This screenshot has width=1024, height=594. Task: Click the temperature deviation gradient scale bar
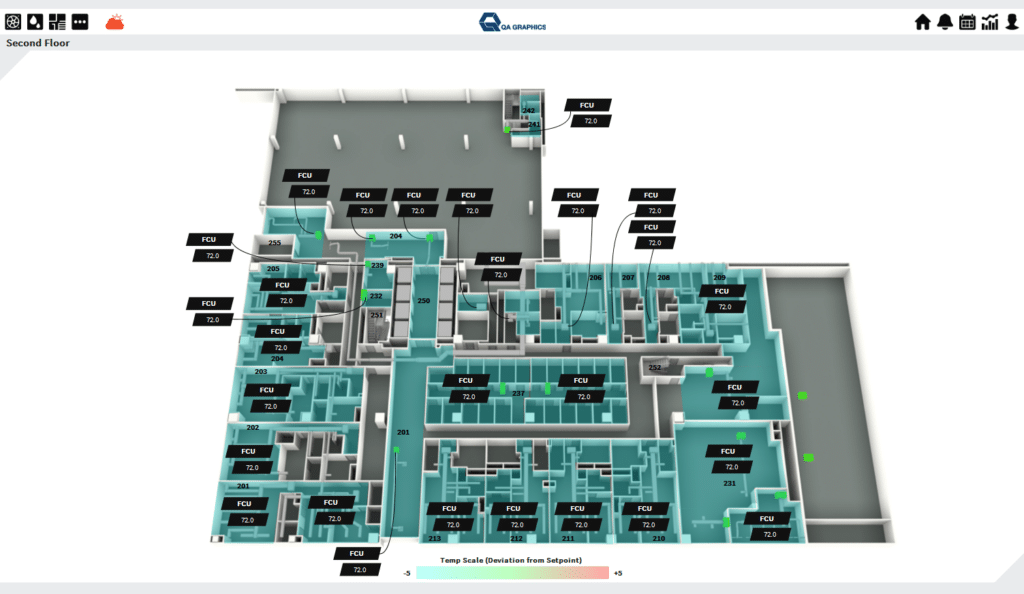(x=513, y=573)
